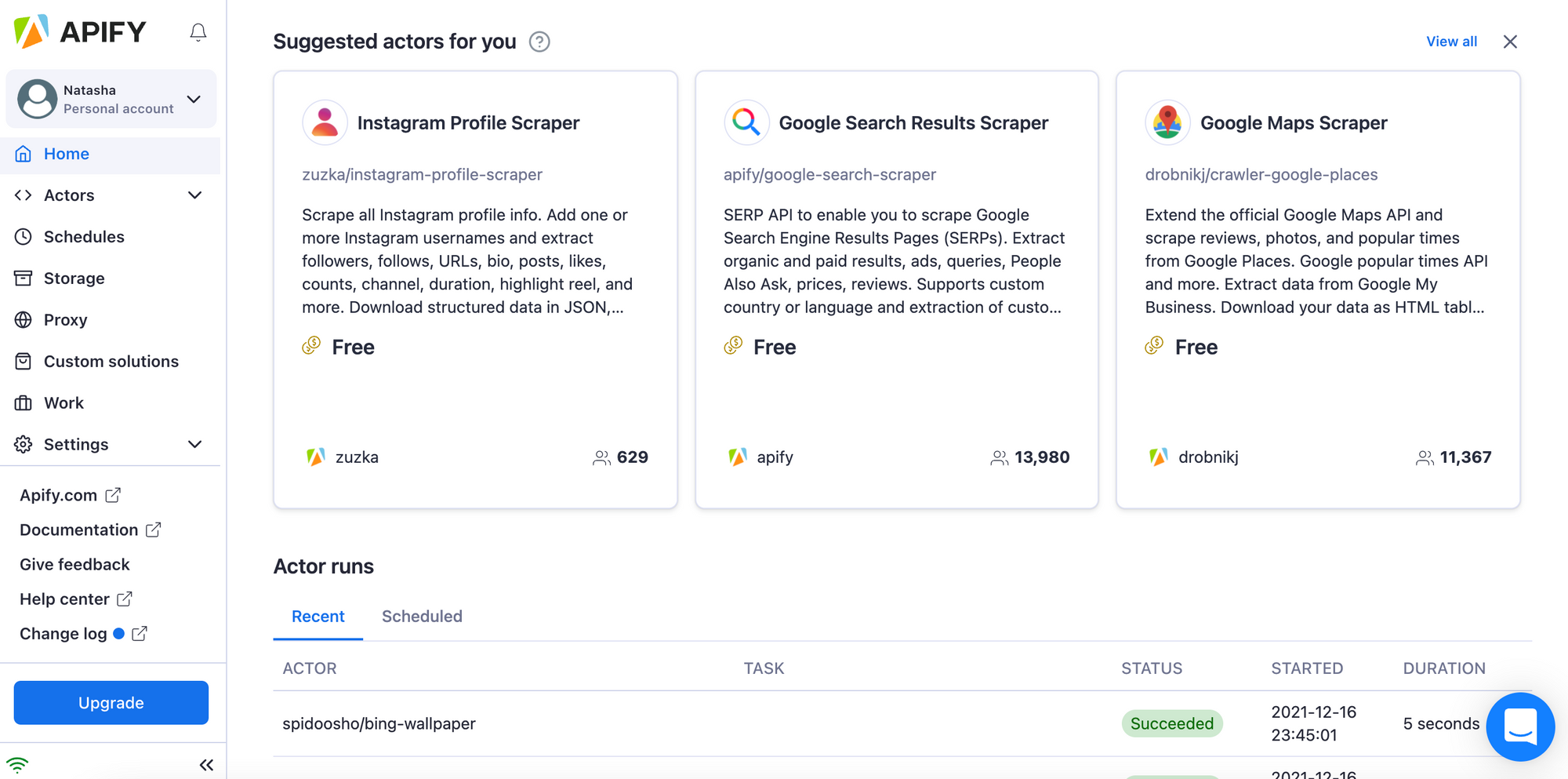This screenshot has width=1568, height=779.
Task: Switch to the Scheduled tab
Action: (422, 617)
